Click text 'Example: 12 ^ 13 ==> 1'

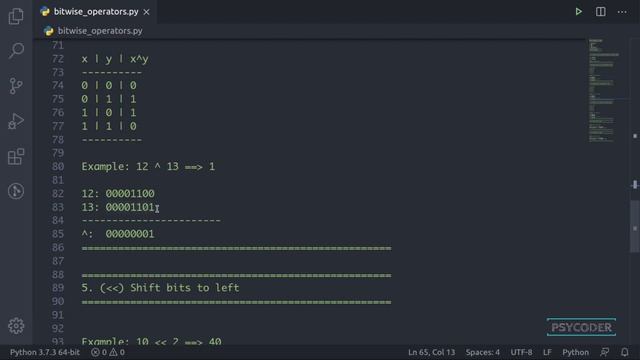pyautogui.click(x=148, y=167)
